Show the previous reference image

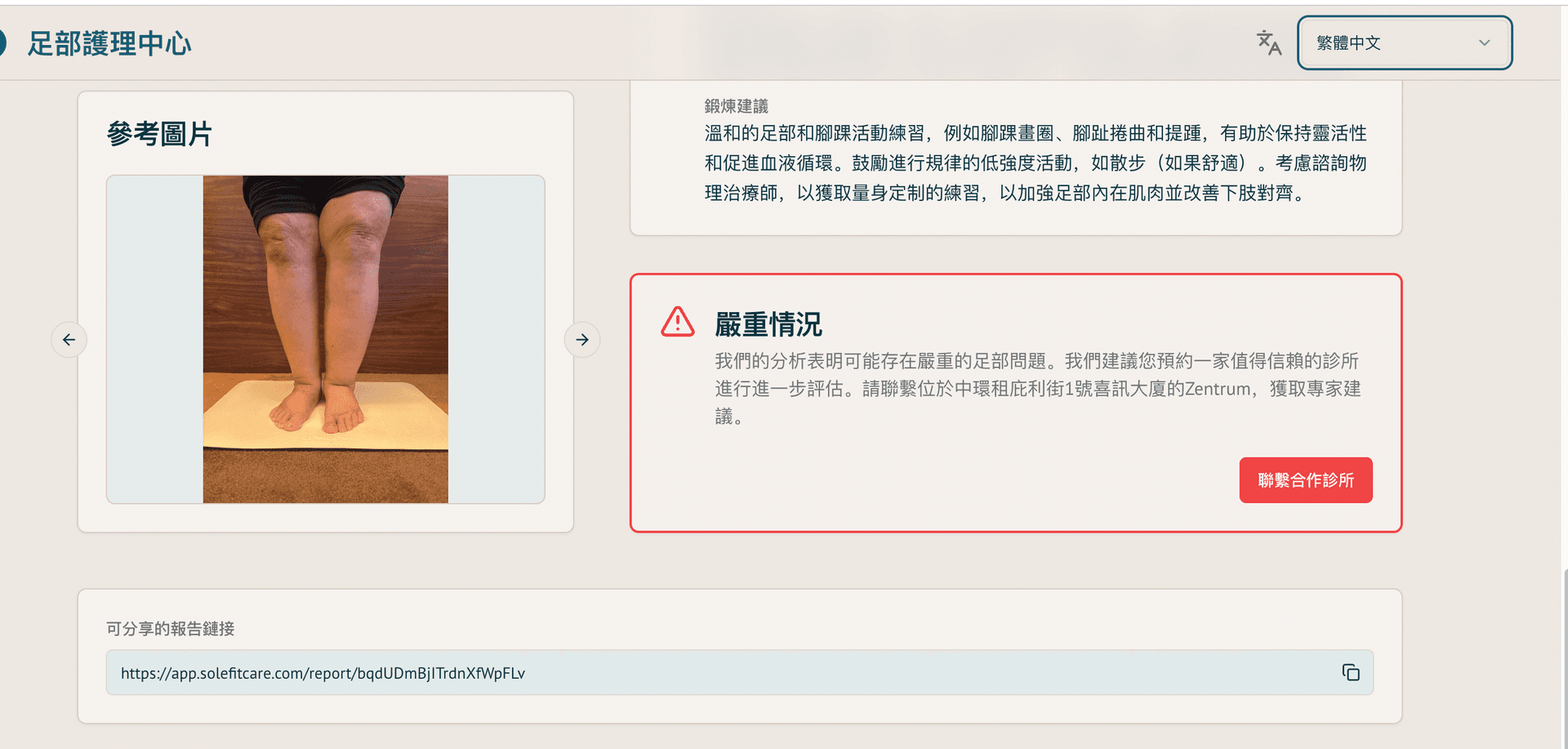(x=69, y=340)
